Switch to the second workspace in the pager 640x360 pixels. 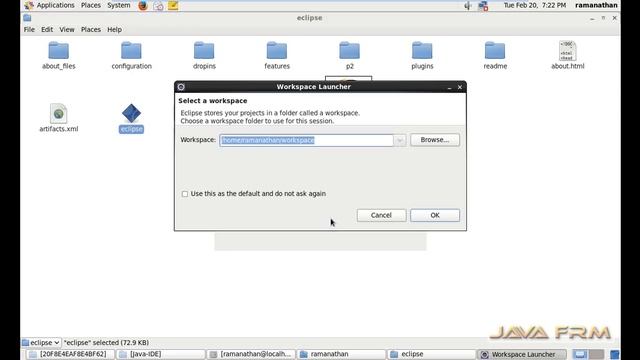point(596,354)
